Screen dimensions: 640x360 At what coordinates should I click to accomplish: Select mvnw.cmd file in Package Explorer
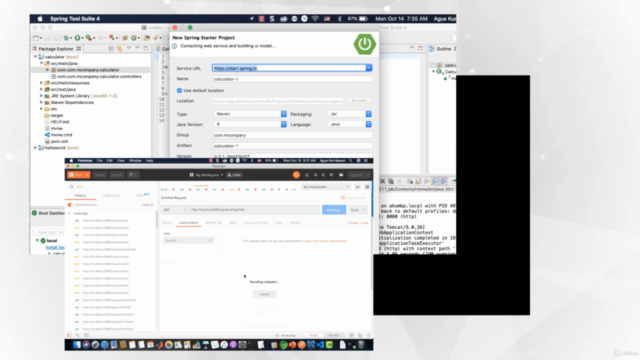[61, 135]
